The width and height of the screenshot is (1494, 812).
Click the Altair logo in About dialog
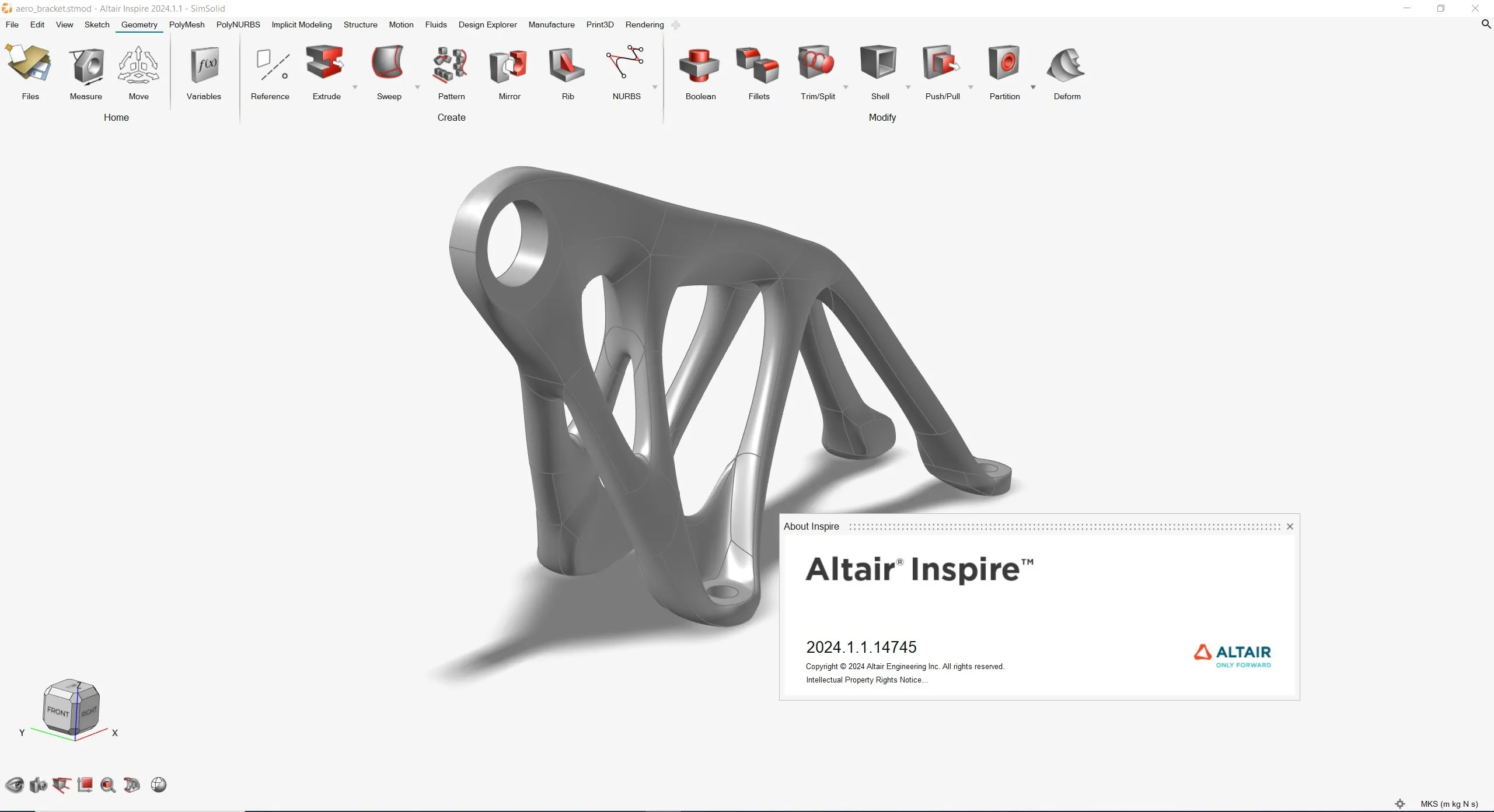click(1232, 656)
